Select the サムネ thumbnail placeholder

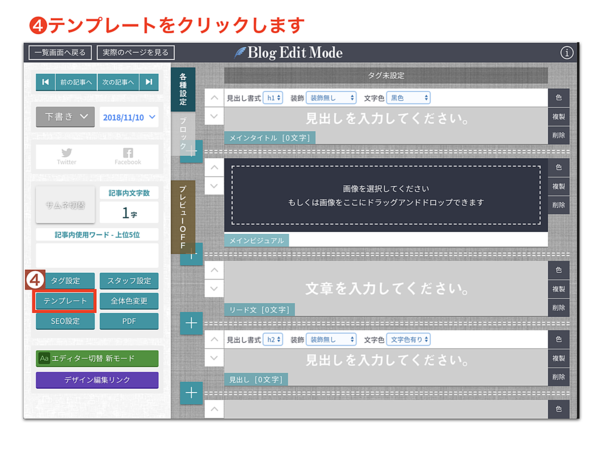coord(65,205)
